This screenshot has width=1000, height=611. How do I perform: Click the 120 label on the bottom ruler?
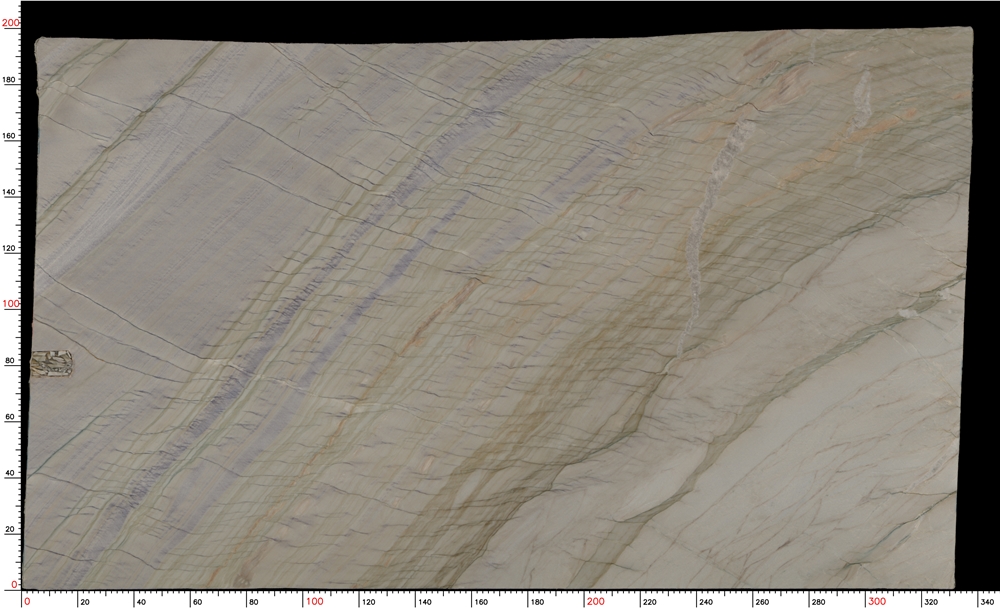tap(369, 601)
